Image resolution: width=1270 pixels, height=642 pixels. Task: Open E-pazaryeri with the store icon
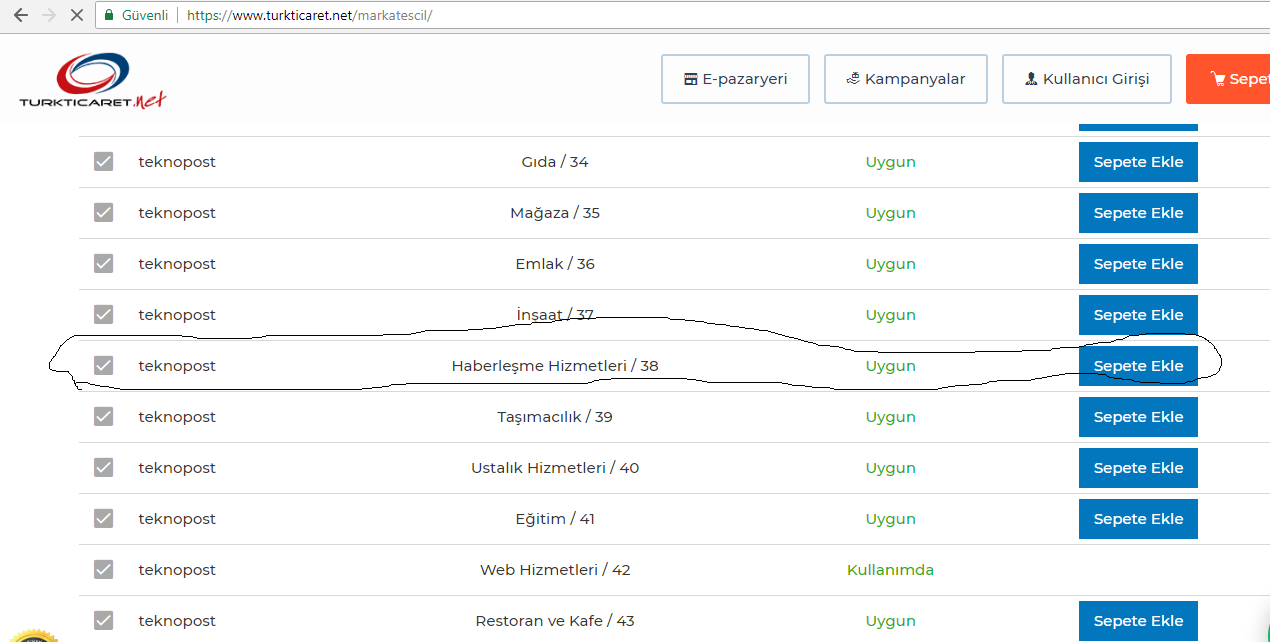(x=735, y=79)
